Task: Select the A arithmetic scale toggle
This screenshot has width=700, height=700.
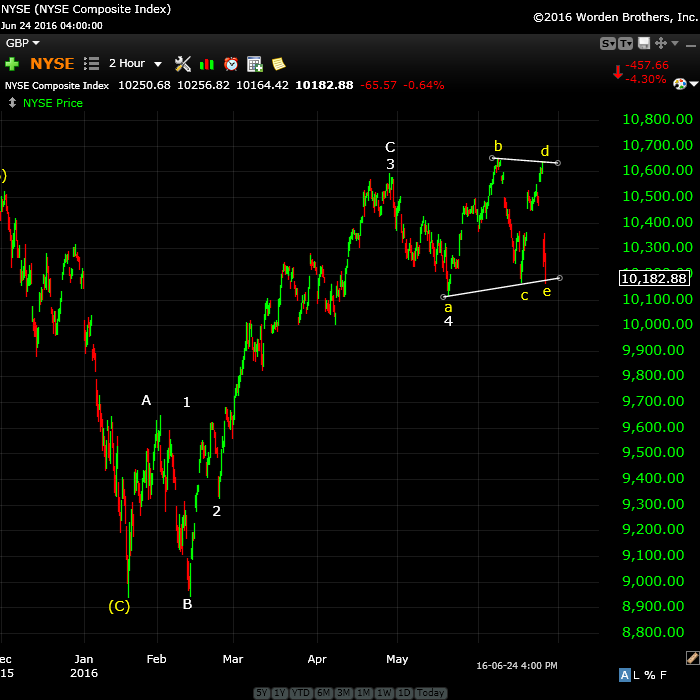Action: coord(625,675)
